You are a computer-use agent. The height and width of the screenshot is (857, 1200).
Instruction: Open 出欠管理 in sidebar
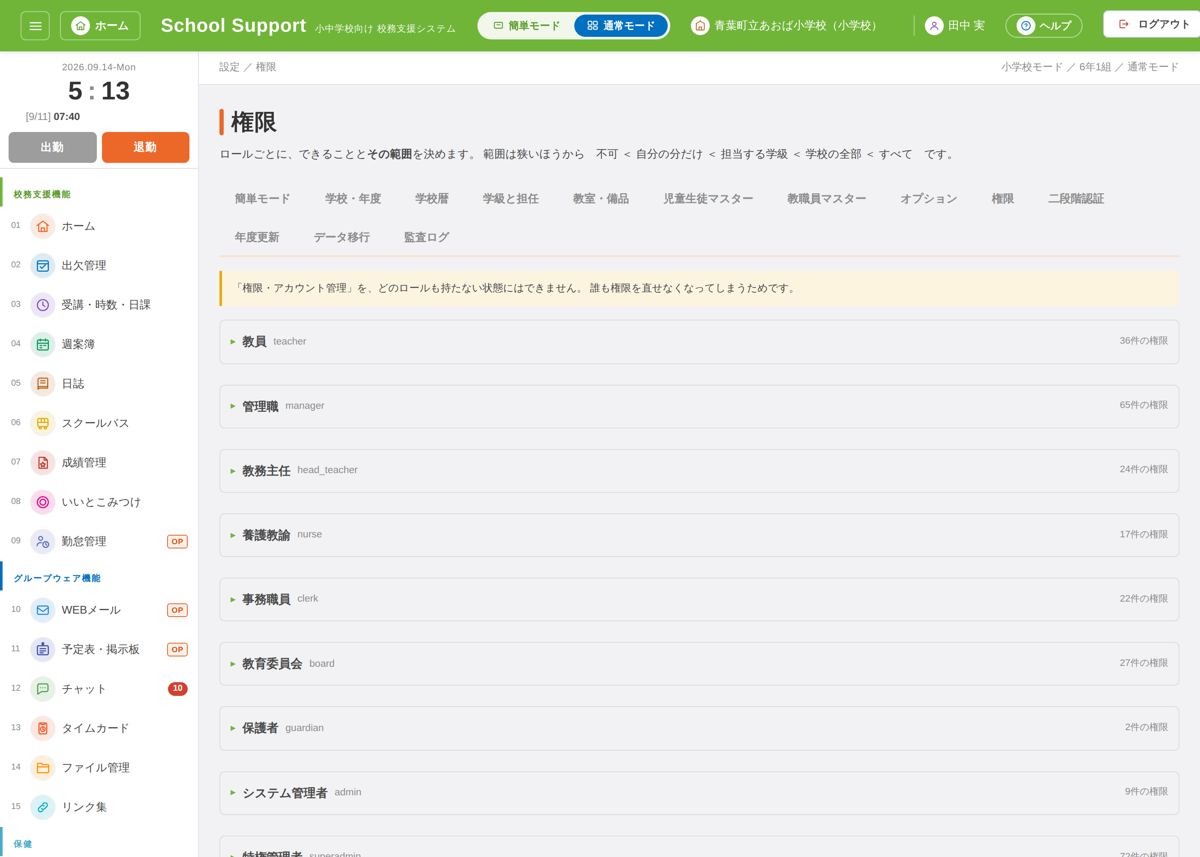tap(99, 266)
